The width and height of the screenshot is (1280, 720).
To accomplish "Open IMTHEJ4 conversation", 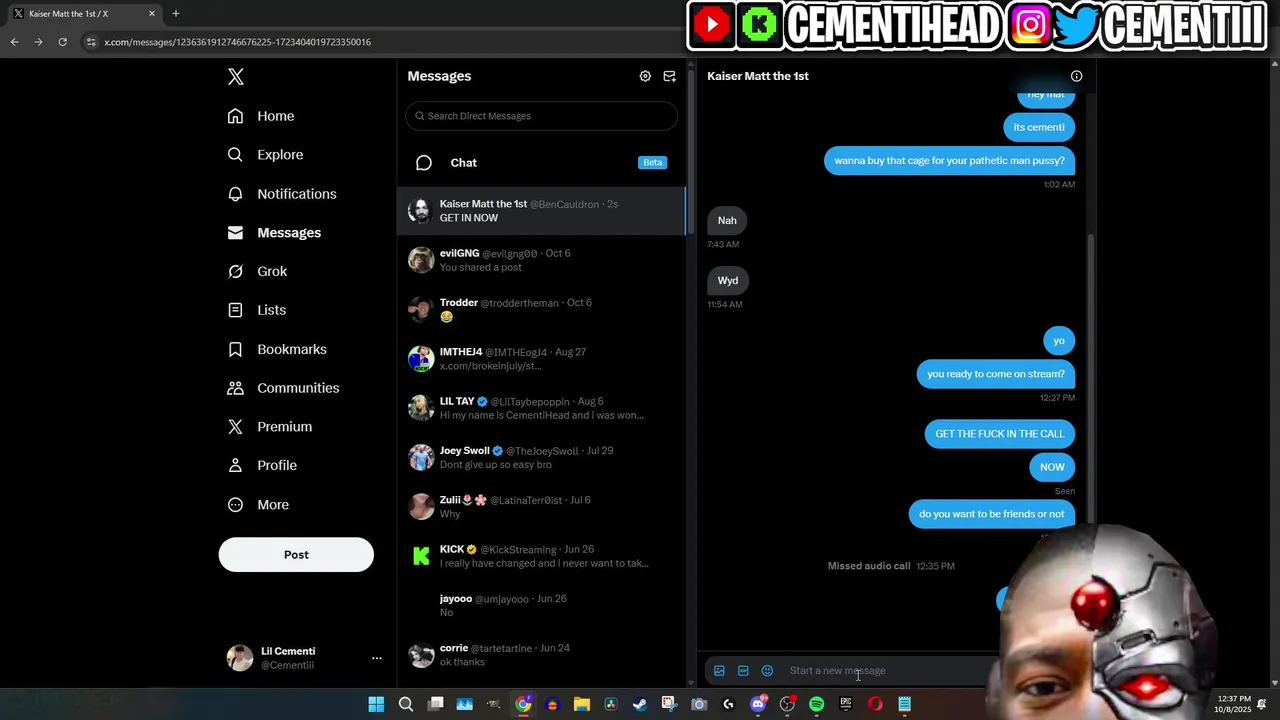I will point(542,359).
